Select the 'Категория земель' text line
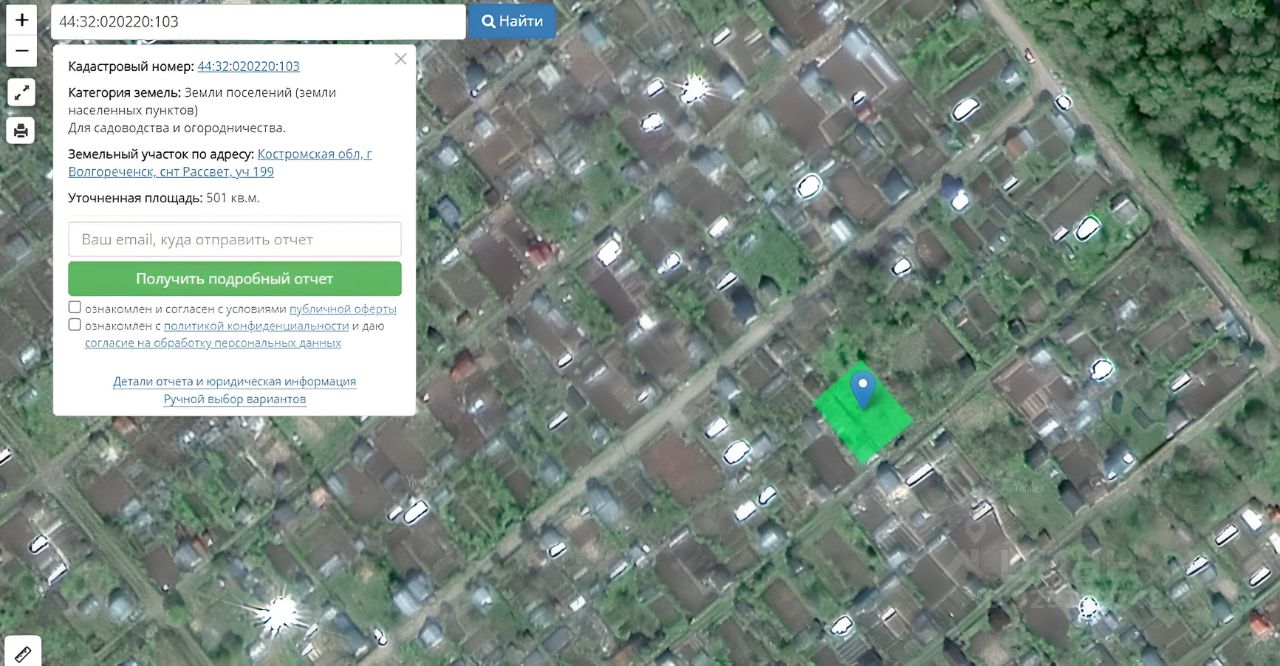This screenshot has height=666, width=1280. [x=202, y=101]
